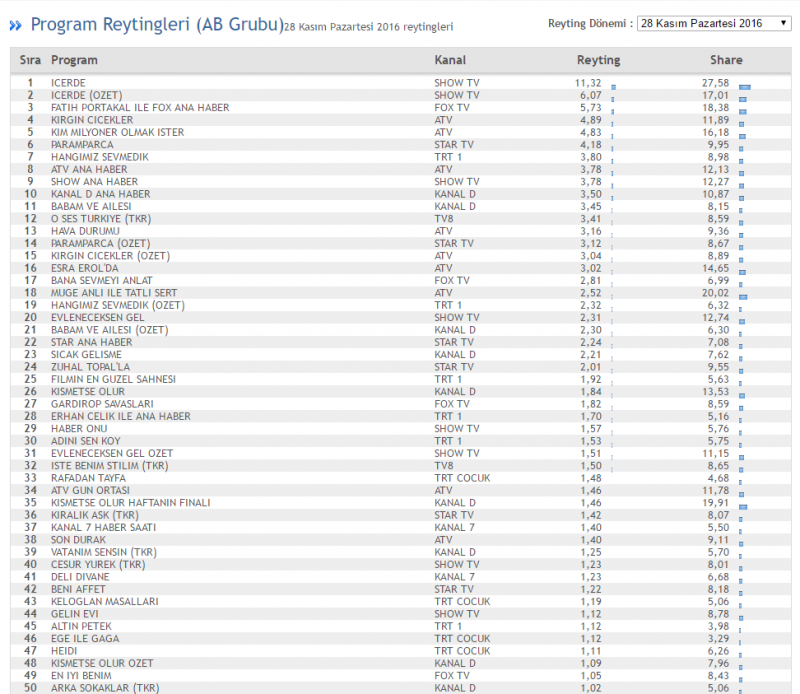Select the STAR ANA HABER program
Image resolution: width=800 pixels, height=694 pixels.
point(91,342)
